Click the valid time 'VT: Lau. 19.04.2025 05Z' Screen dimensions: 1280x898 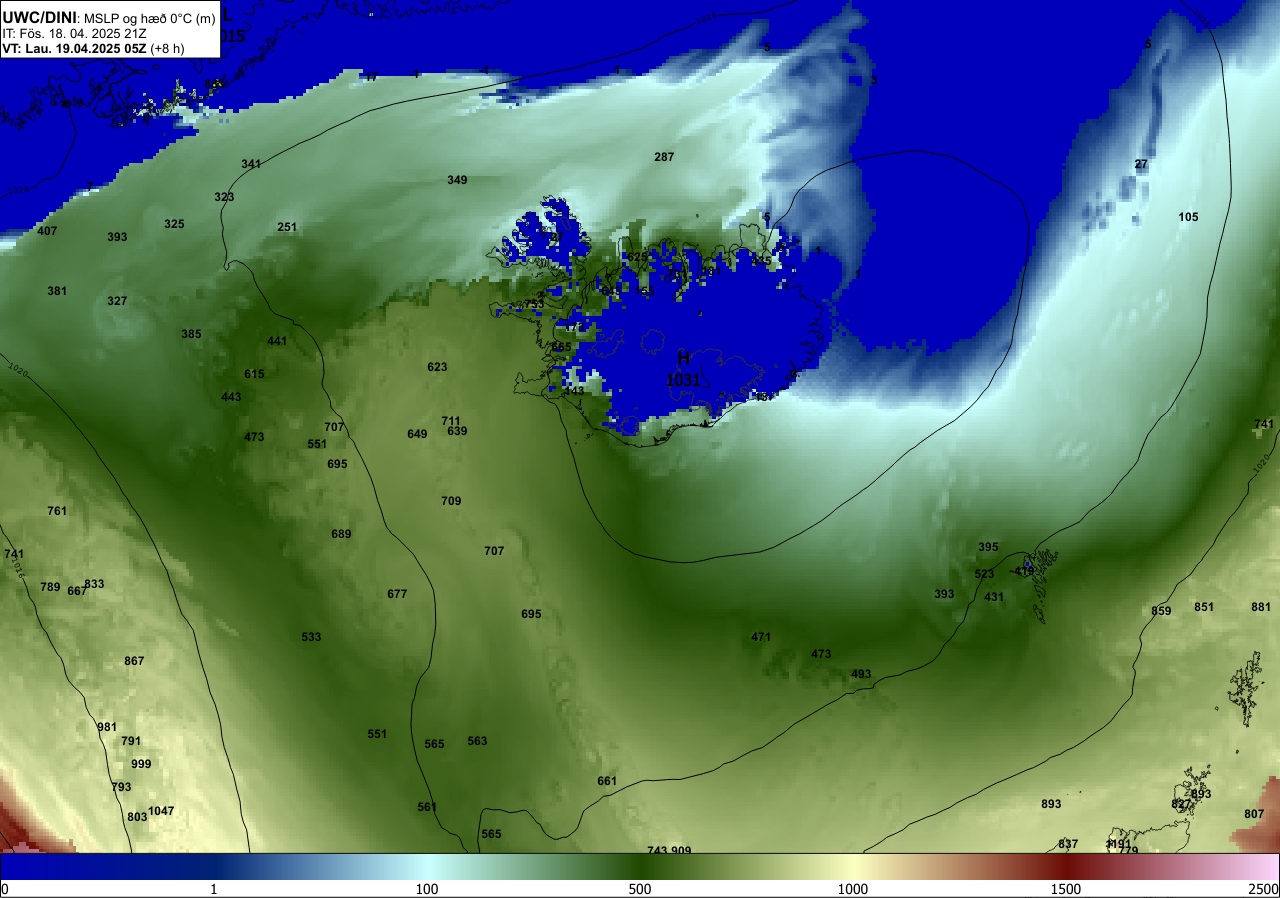(74, 47)
